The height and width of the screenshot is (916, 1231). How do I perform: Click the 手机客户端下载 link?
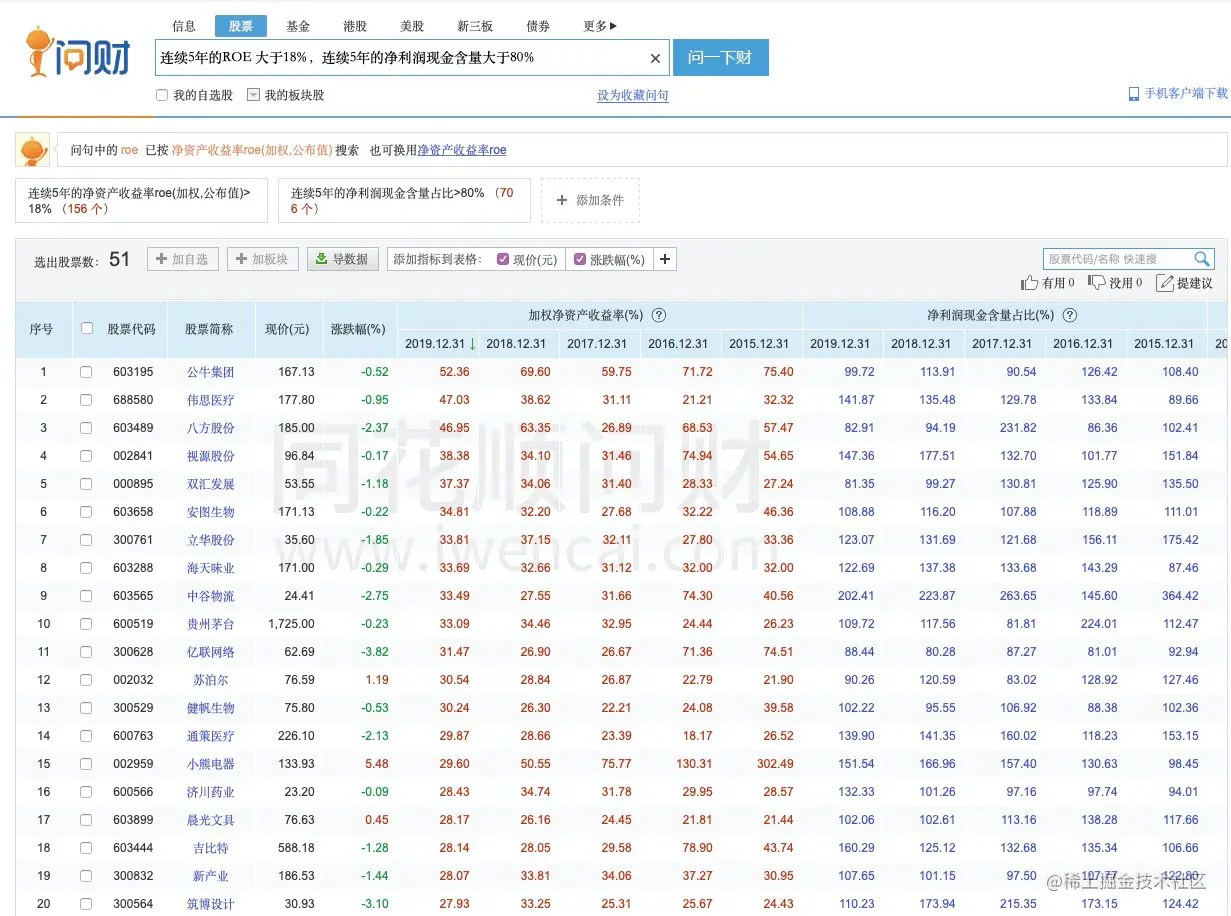(1185, 93)
